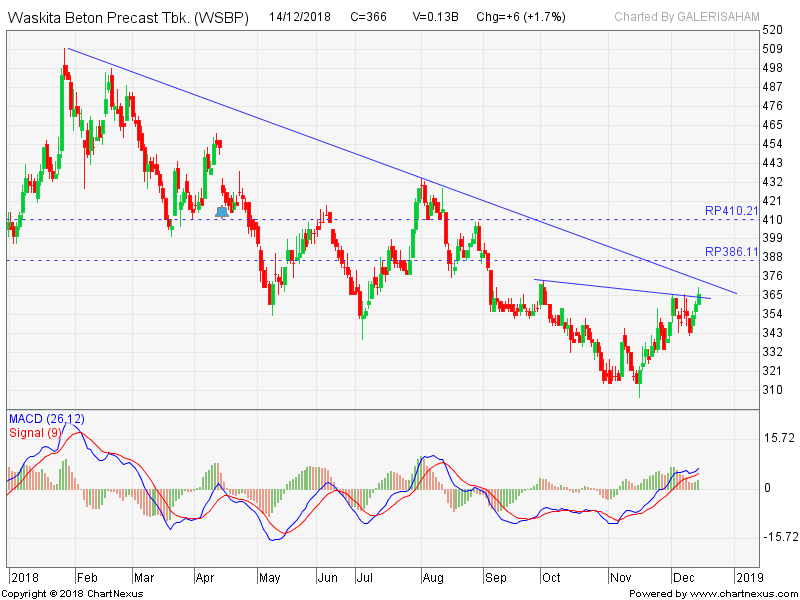This screenshot has width=800, height=600.
Task: Click the Mar month label
Action: [144, 578]
